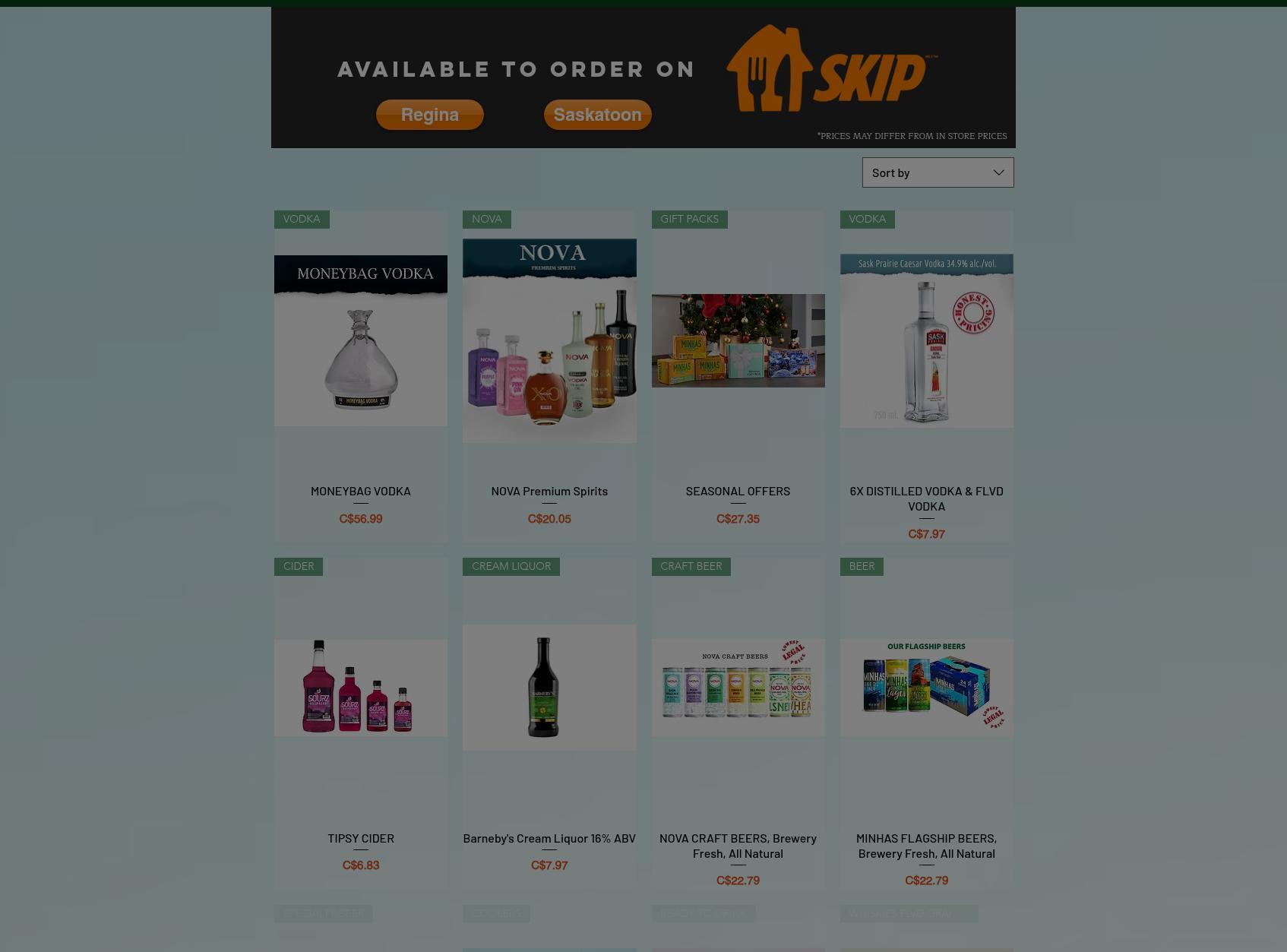Click the MONEYBAG VODKA product title
The width and height of the screenshot is (1287, 952).
pyautogui.click(x=361, y=491)
